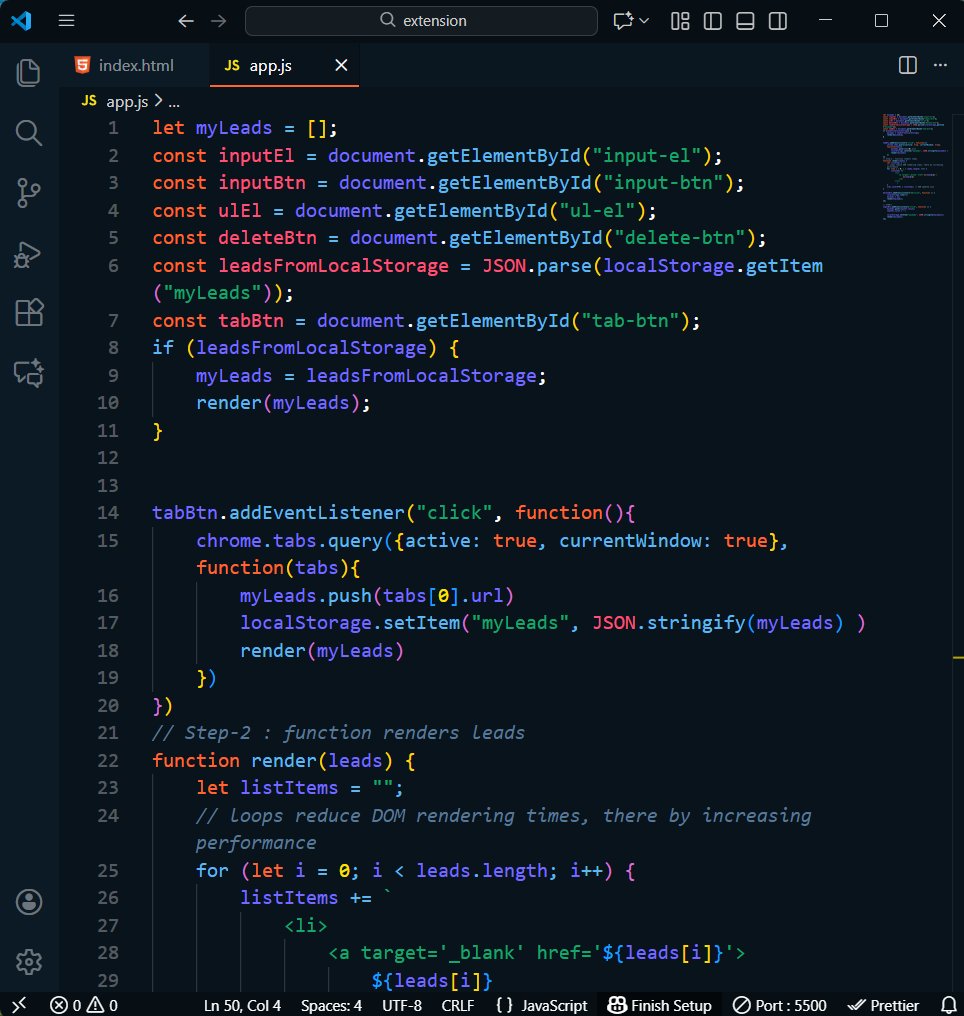Open the Extensions view
This screenshot has width=964, height=1016.
pyautogui.click(x=29, y=313)
